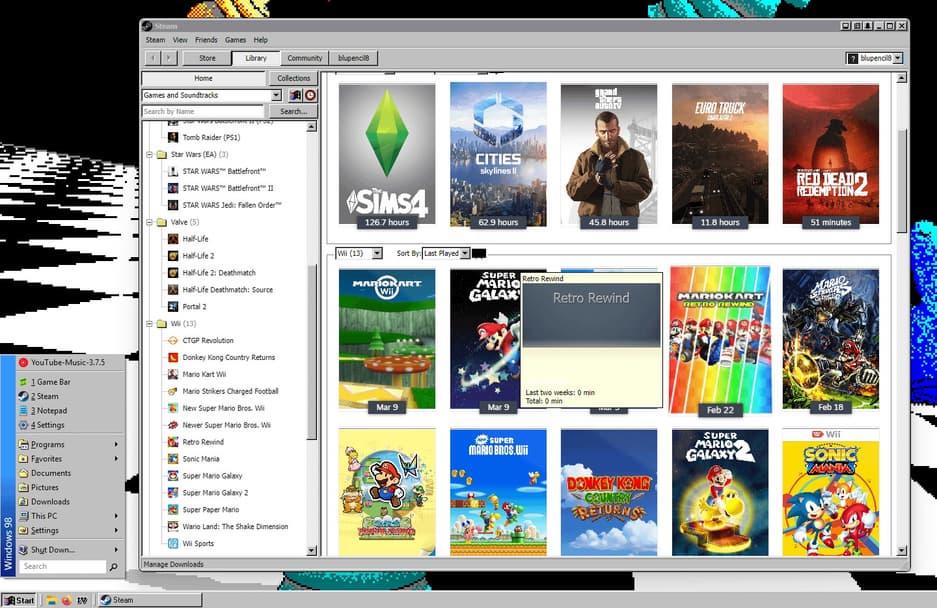Select STAR WARS Jedi: Fallen Order entry
This screenshot has width=937, height=608.
click(x=232, y=205)
